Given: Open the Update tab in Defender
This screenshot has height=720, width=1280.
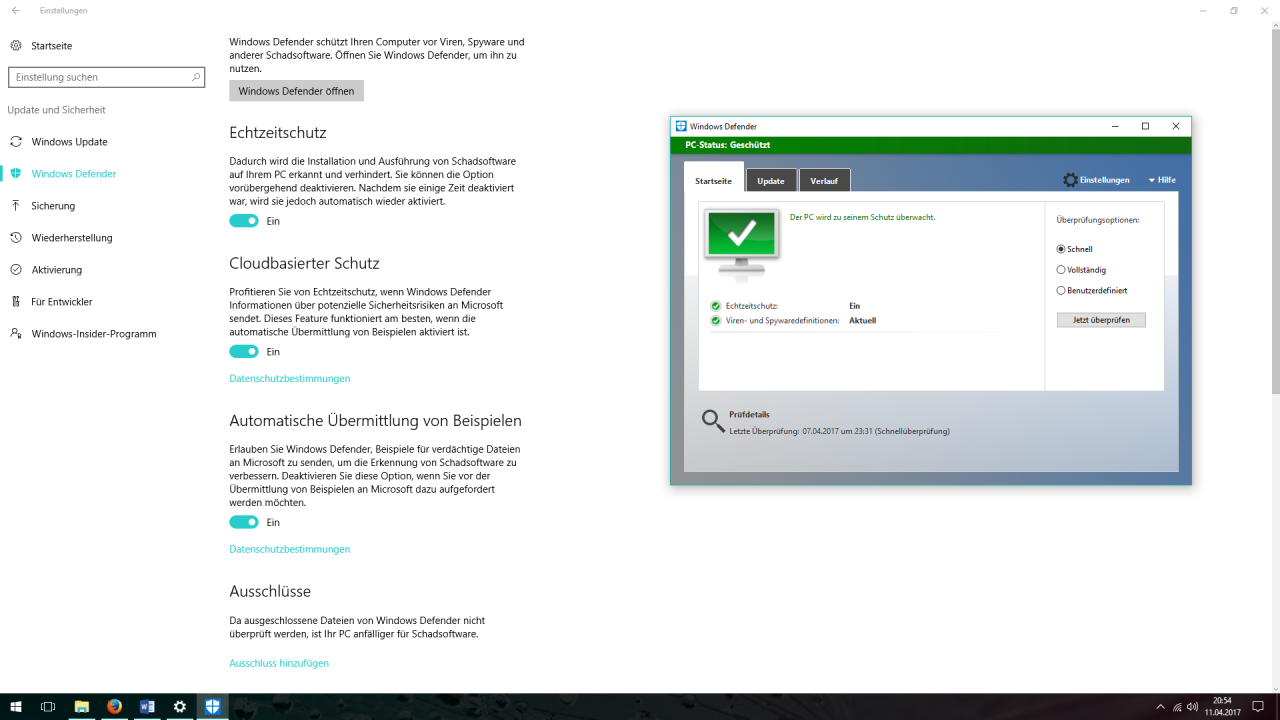Looking at the screenshot, I should 771,180.
